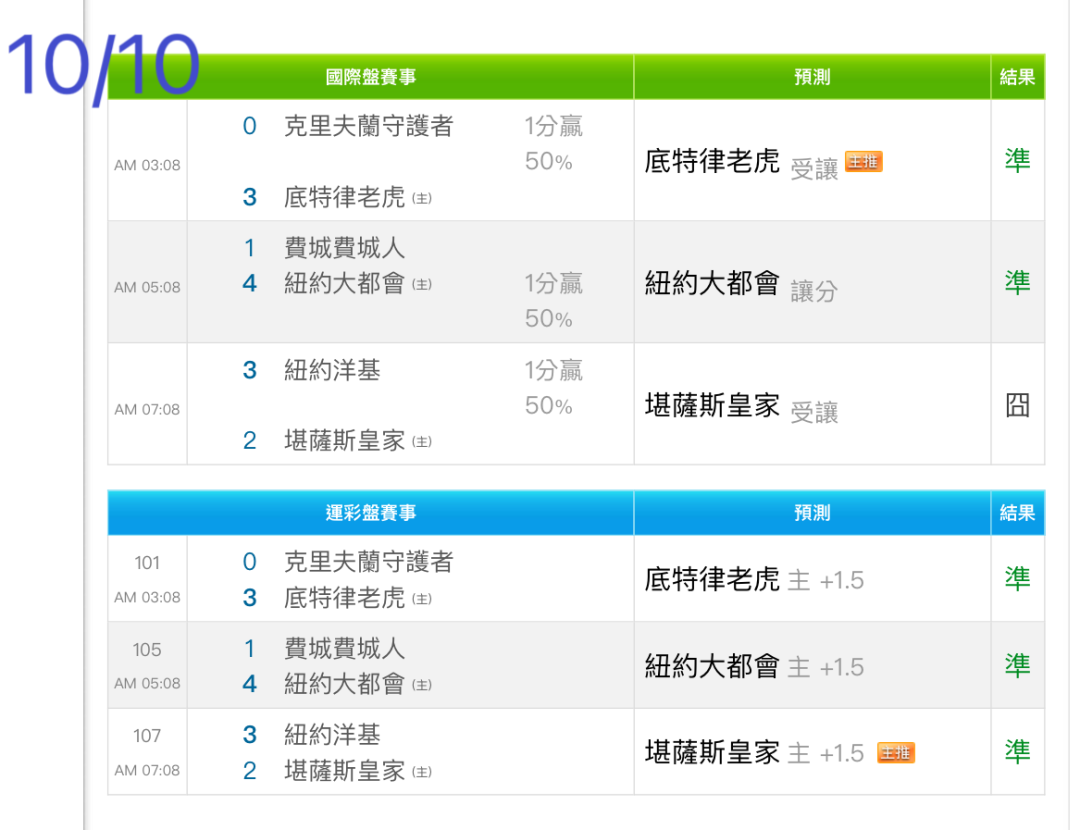Image resolution: width=1080 pixels, height=830 pixels.
Task: Click the (主) home marker after 底特律老虎 in 運彩盤賽事
Action: pos(422,599)
